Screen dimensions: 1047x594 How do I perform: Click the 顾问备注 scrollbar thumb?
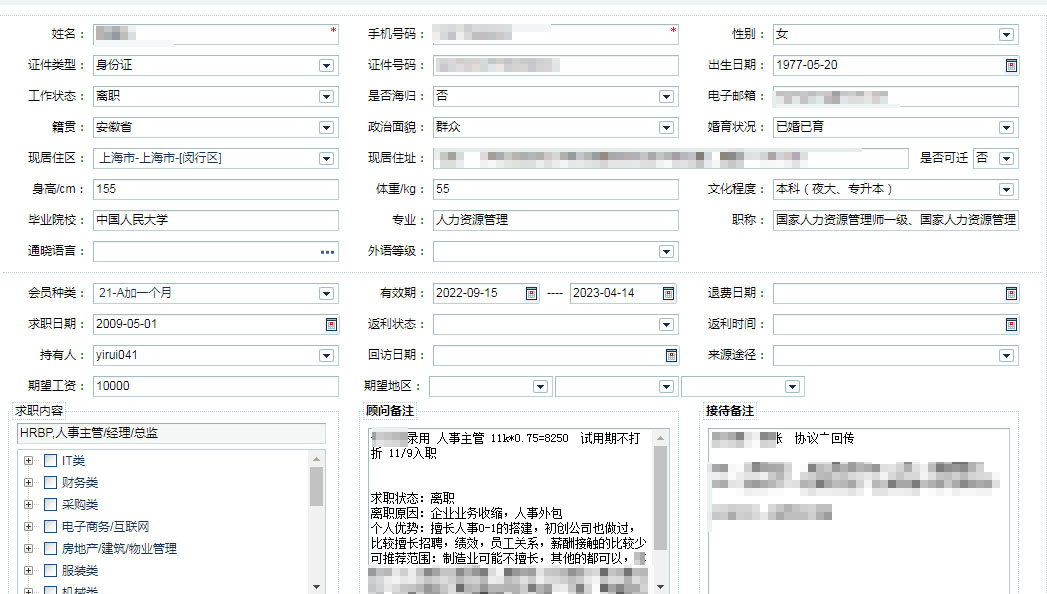660,497
